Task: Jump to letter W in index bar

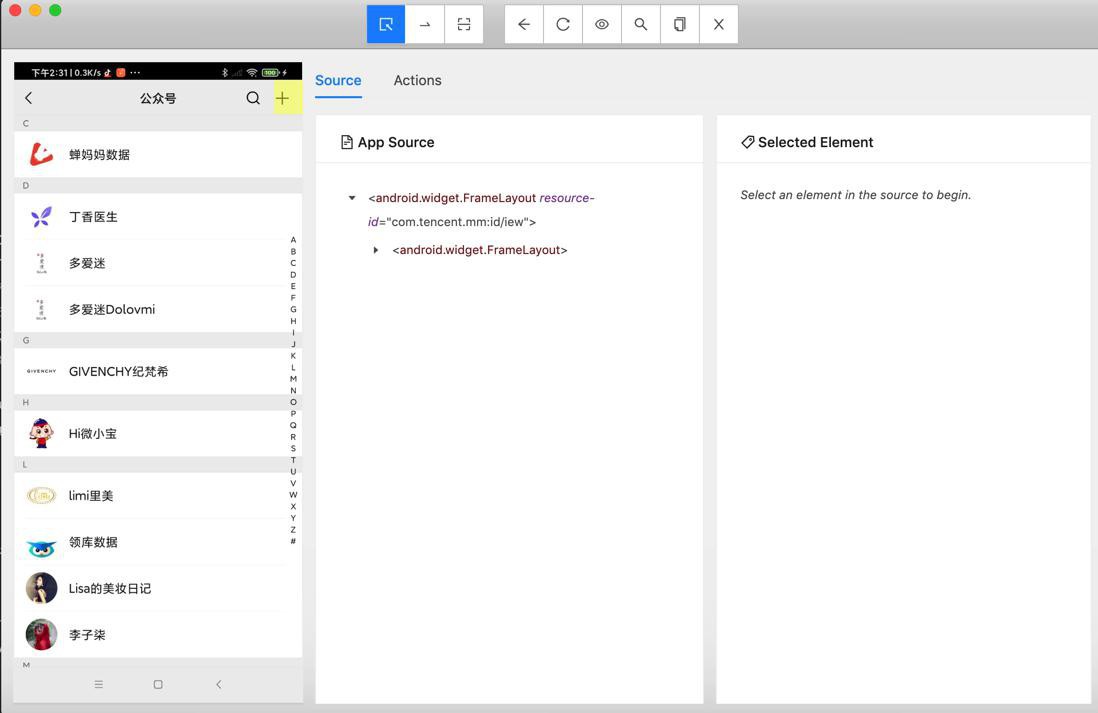Action: [x=293, y=494]
